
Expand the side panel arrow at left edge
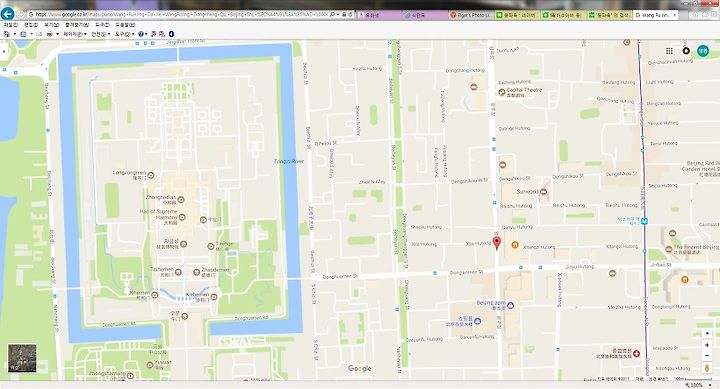[4, 52]
